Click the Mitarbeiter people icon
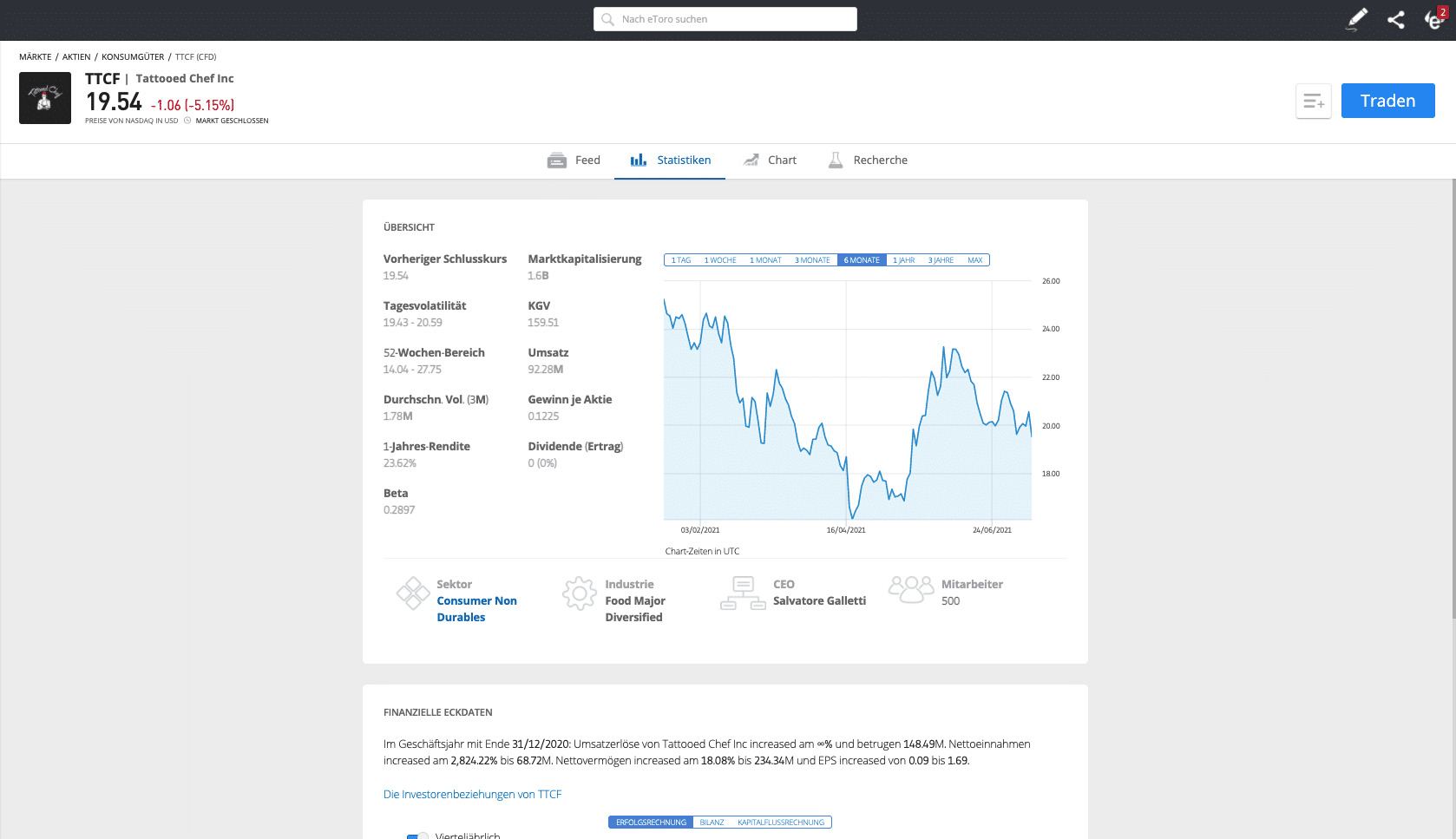 pos(911,590)
